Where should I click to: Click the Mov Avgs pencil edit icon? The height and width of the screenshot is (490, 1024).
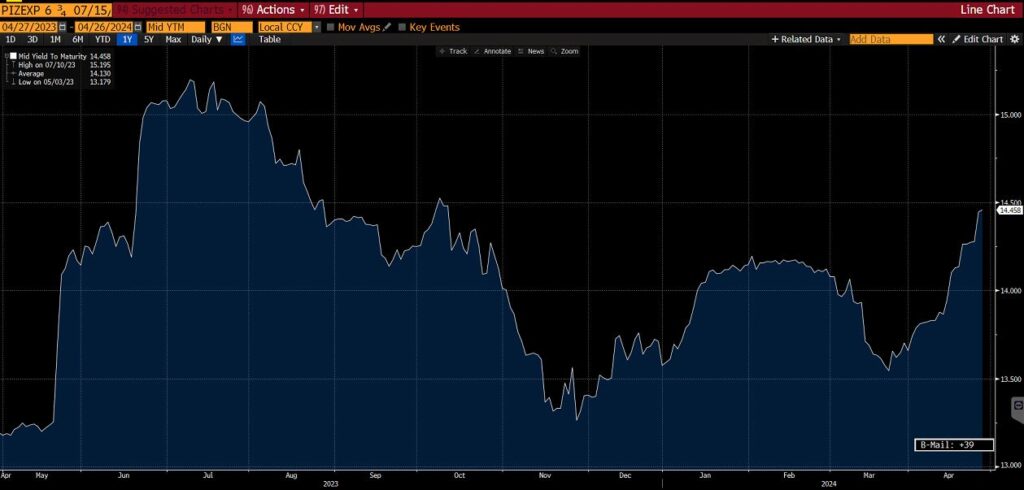point(386,26)
